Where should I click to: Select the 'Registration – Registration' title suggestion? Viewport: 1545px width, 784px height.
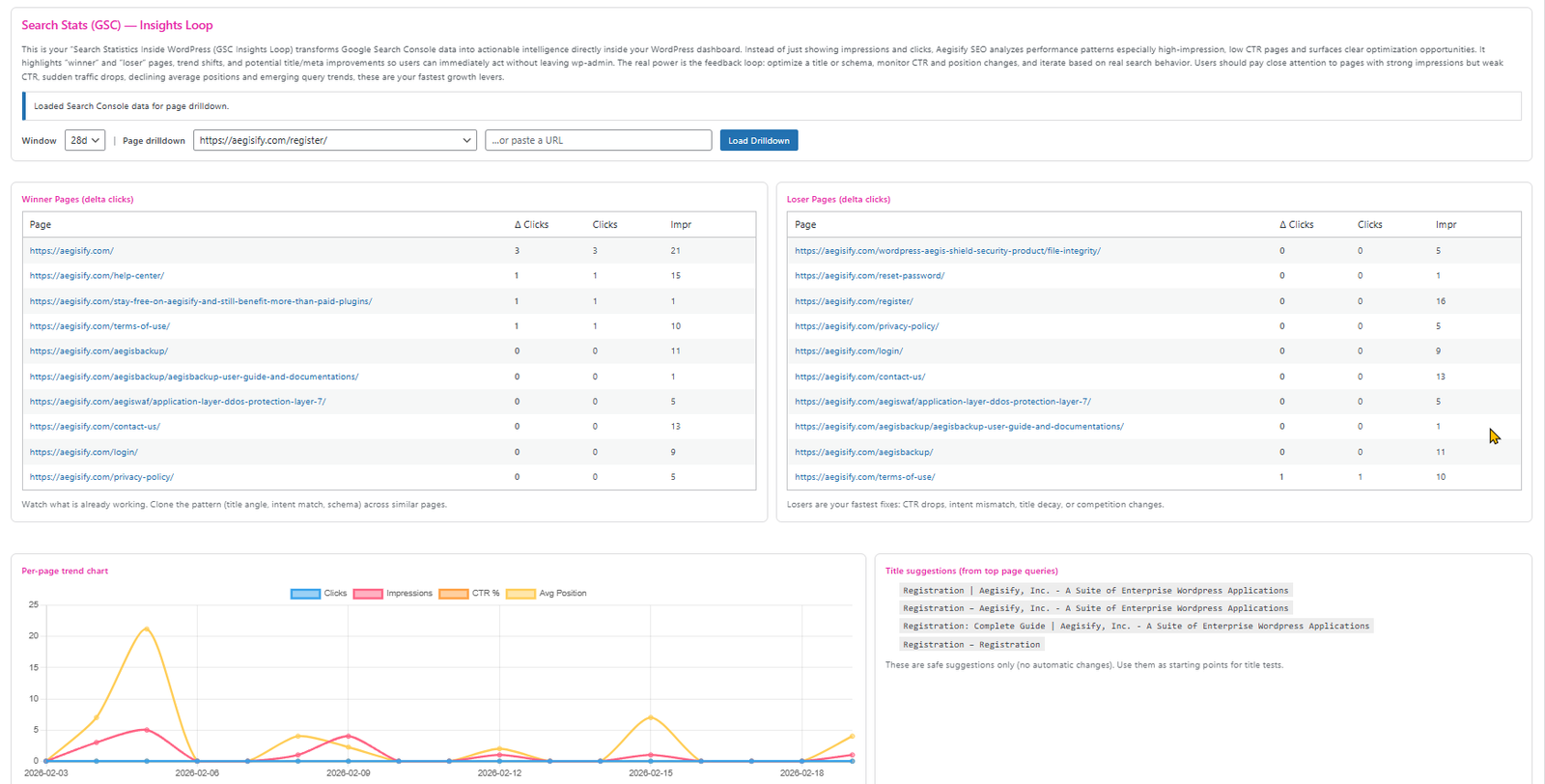pyautogui.click(x=971, y=645)
